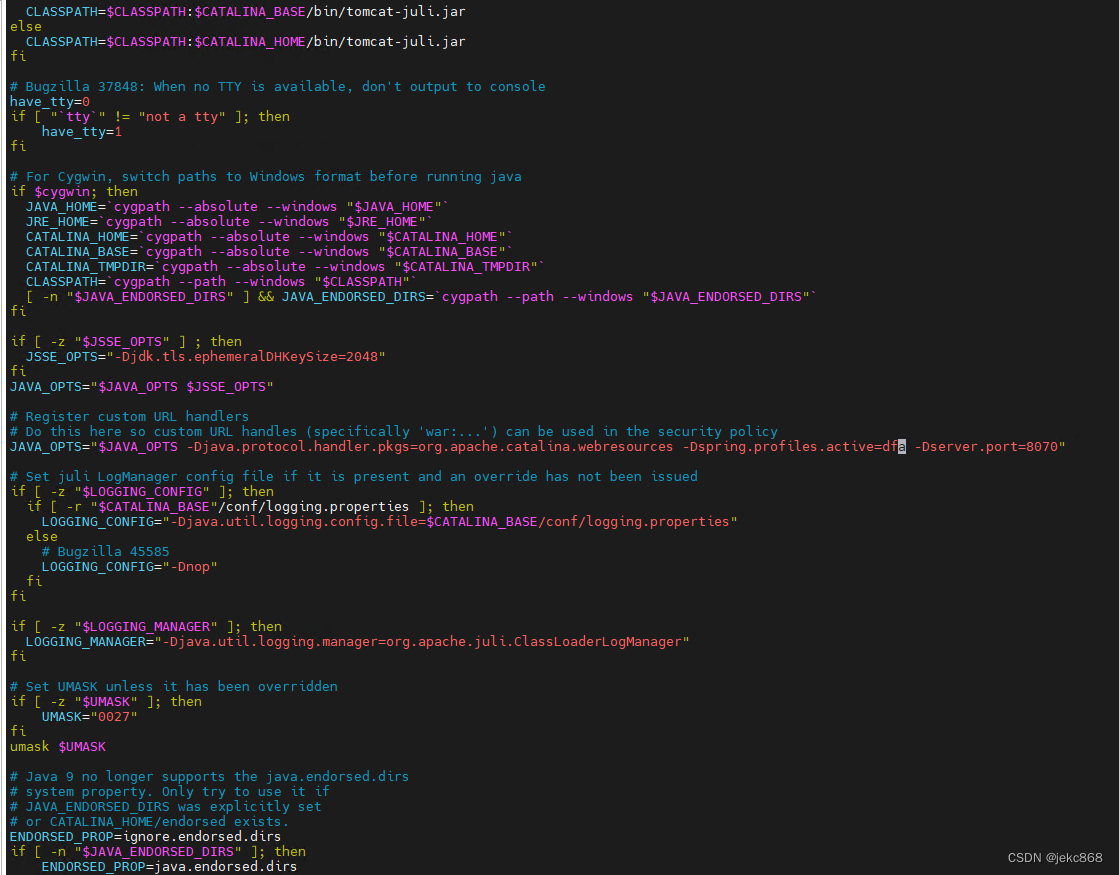Click the ENDORSED_PROP=ignore.endorsed.dirs line
1119x875 pixels.
(x=145, y=836)
